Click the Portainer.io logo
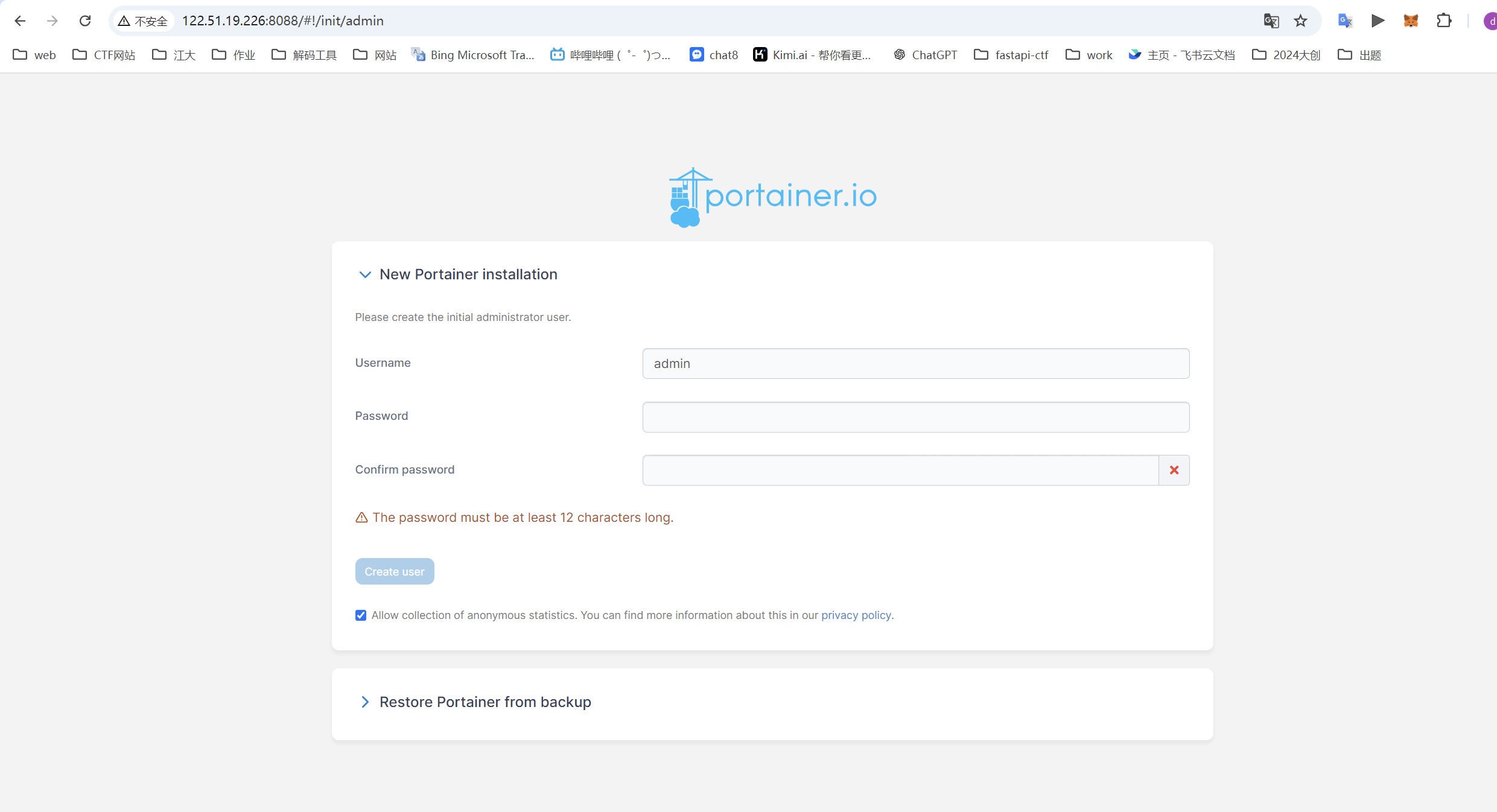The image size is (1497, 812). [772, 197]
